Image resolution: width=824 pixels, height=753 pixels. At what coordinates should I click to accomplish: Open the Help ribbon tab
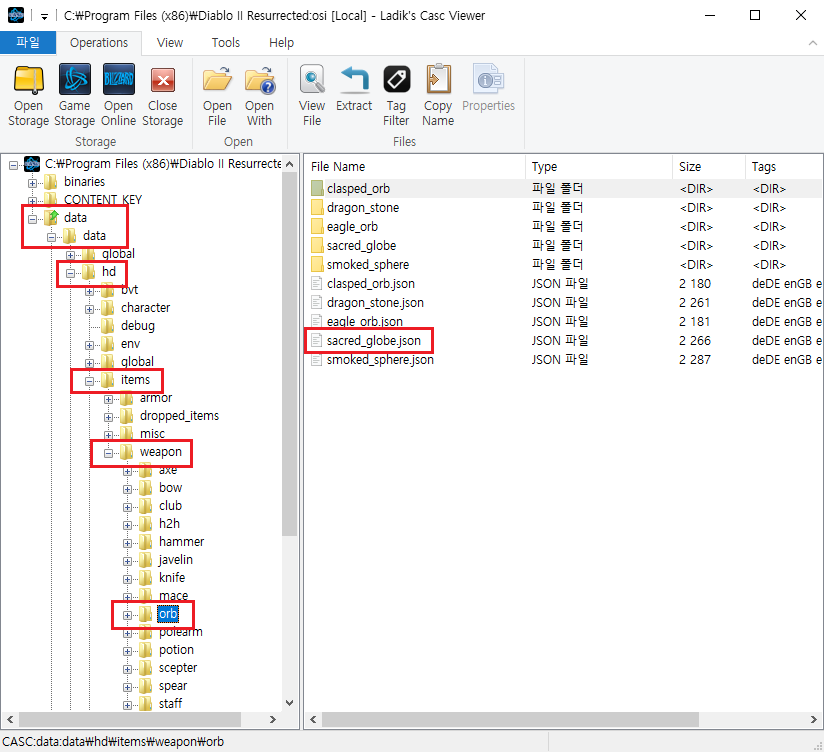(281, 43)
